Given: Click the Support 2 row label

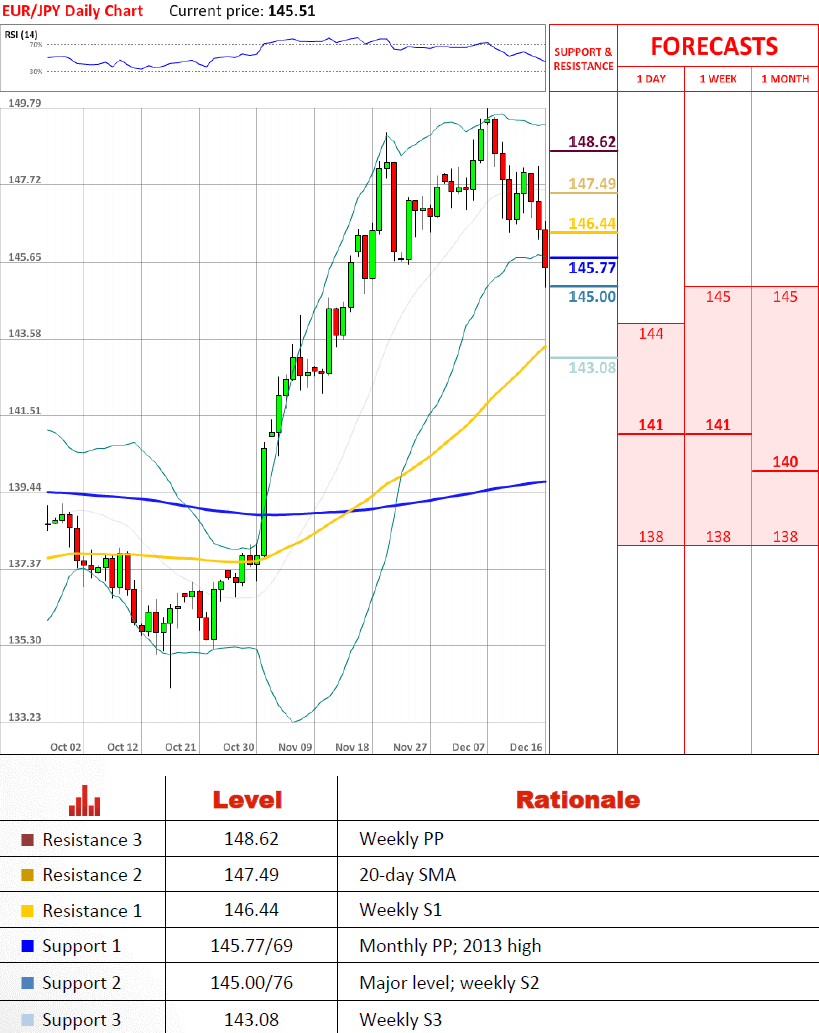Looking at the screenshot, I should (82, 983).
